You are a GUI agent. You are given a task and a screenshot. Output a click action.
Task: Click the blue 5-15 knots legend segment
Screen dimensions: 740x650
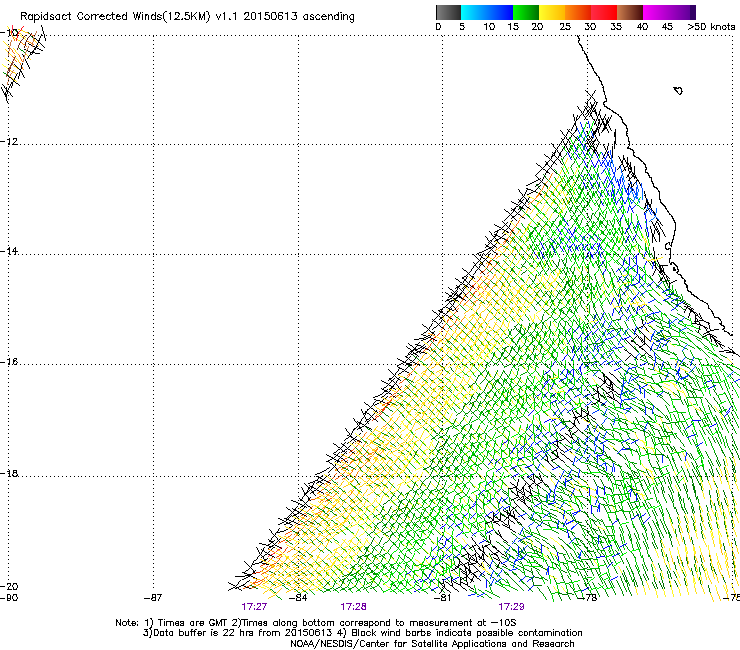pyautogui.click(x=487, y=12)
